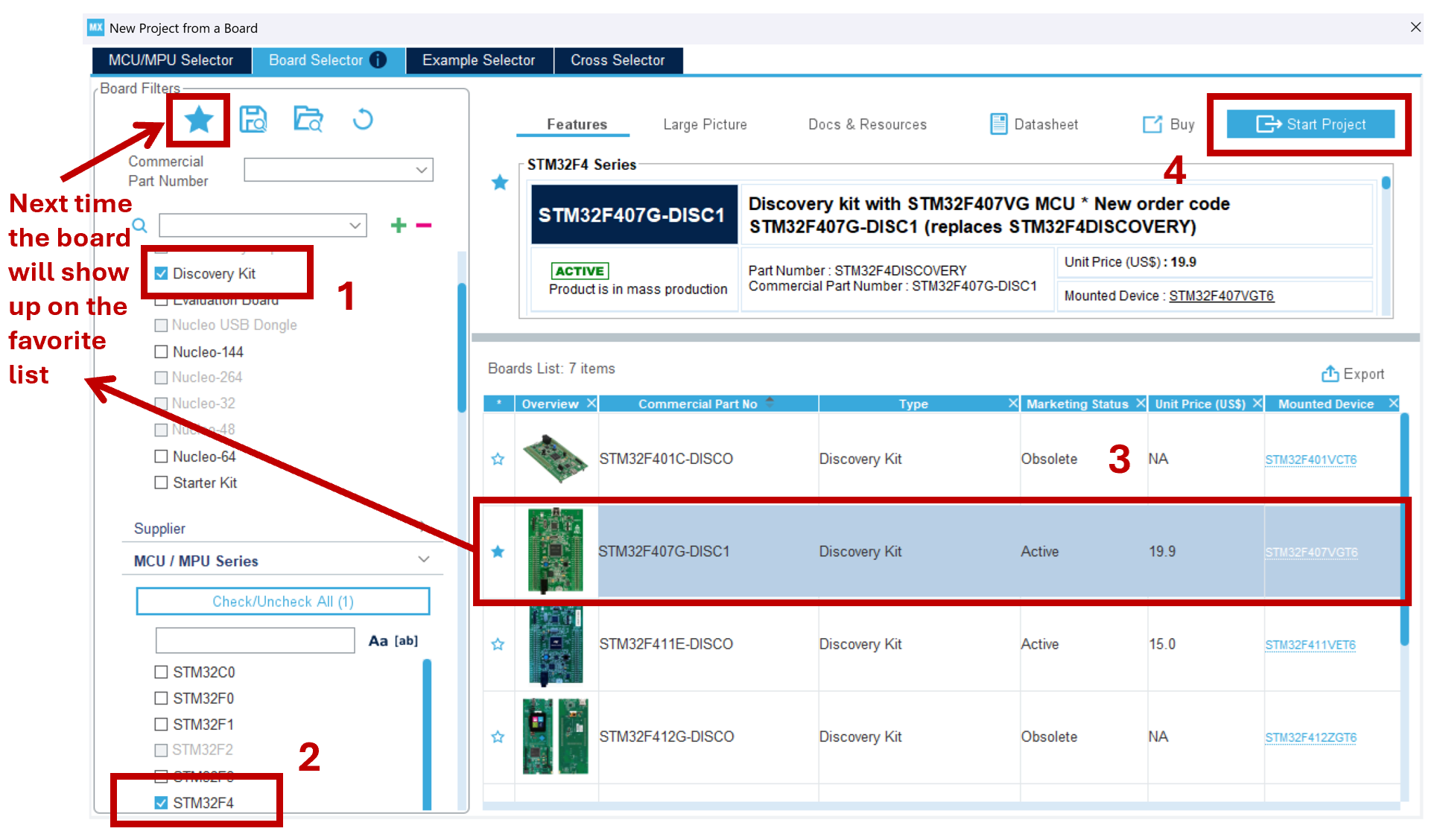1437x840 pixels.
Task: Unstar the STM32F407G-DISC1 board row
Action: pos(498,551)
